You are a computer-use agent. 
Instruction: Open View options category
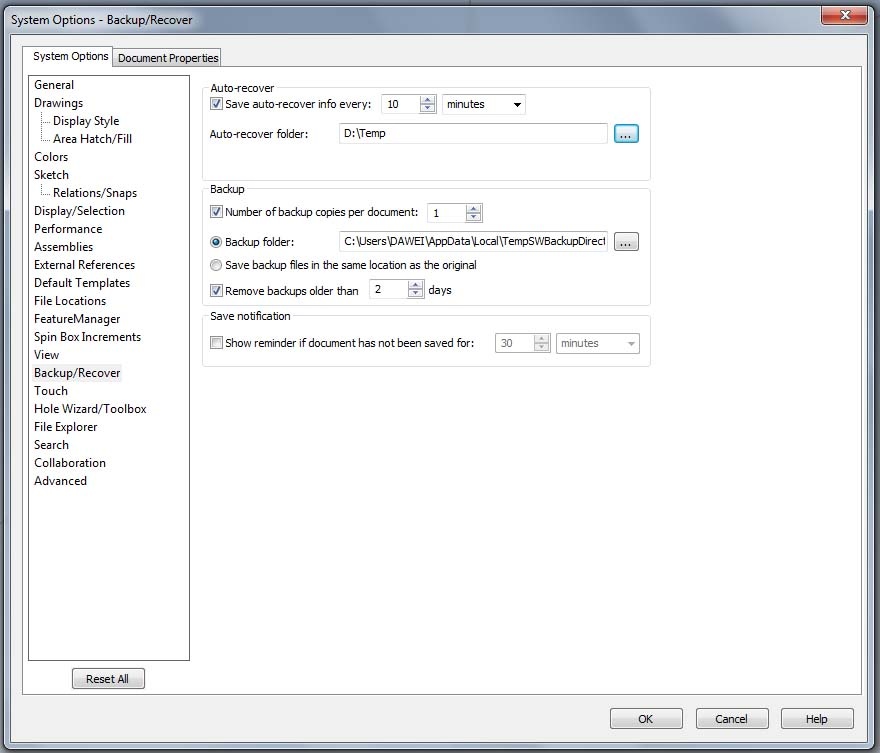[46, 355]
